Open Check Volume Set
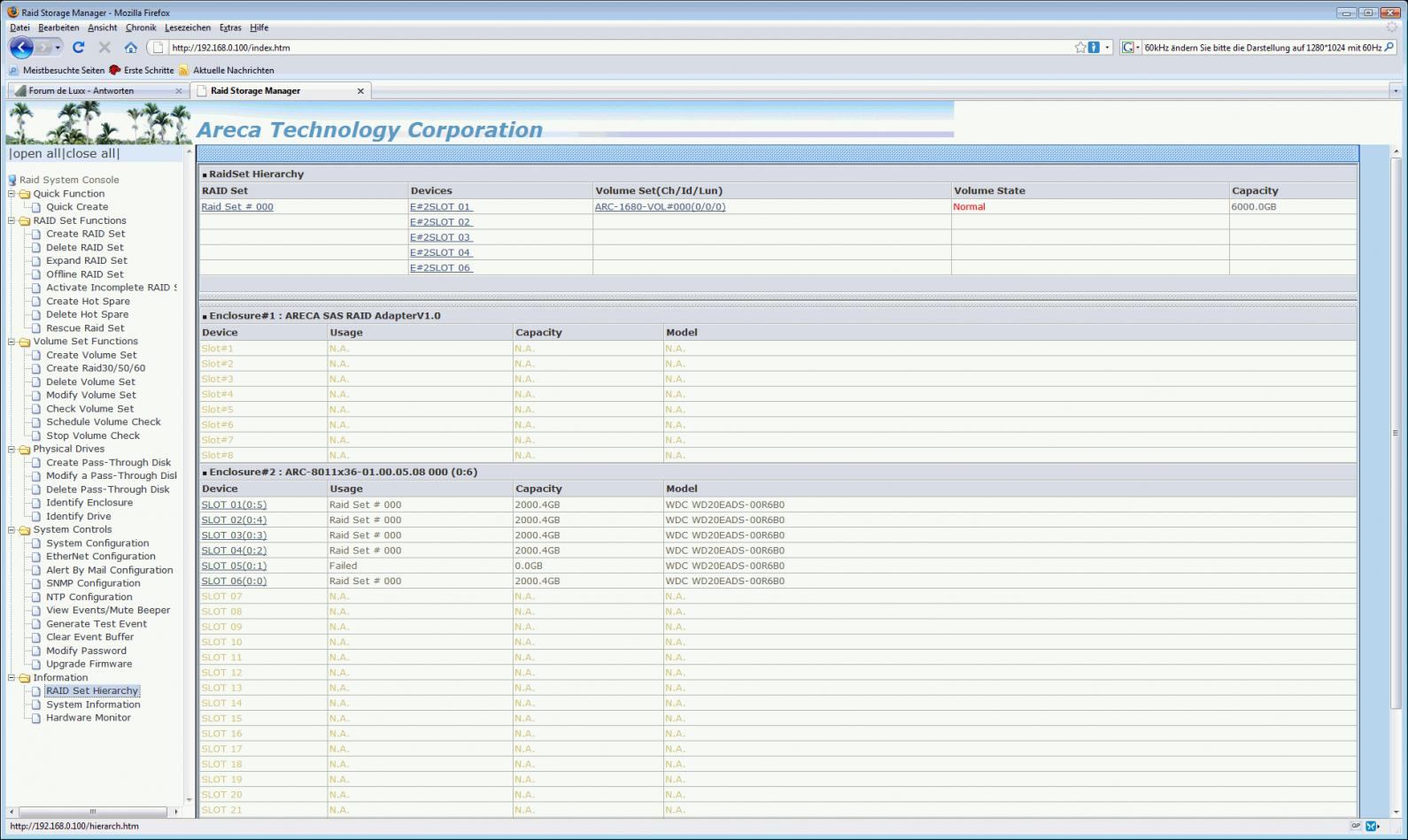Screen dimensions: 1408x840 click(90, 409)
